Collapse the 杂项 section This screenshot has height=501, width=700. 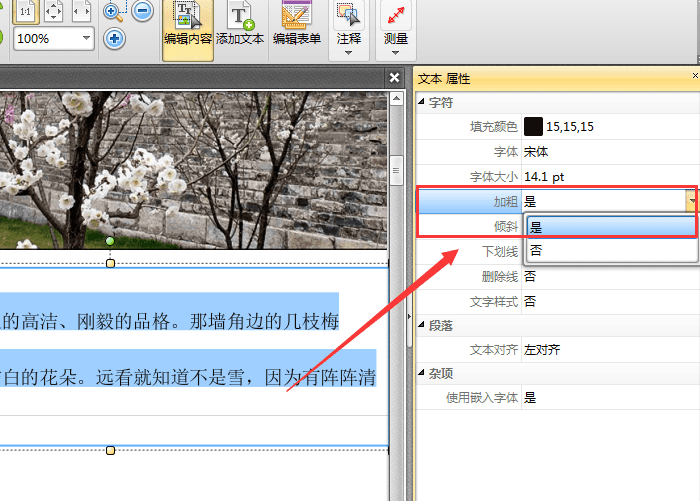coord(421,372)
